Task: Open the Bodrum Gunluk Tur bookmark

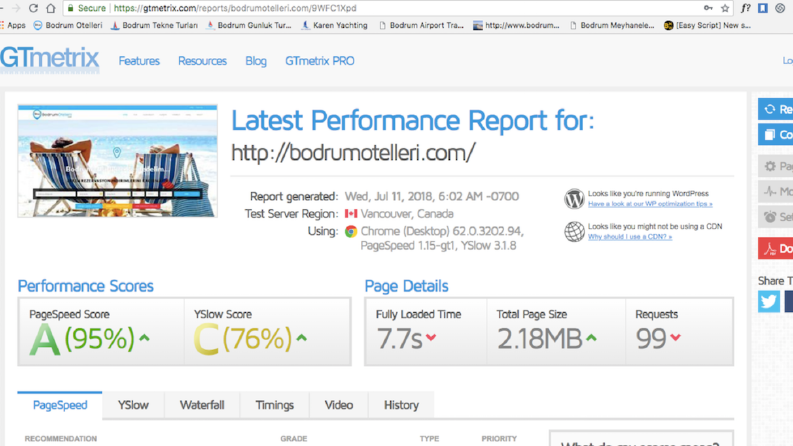Action: 249,25
